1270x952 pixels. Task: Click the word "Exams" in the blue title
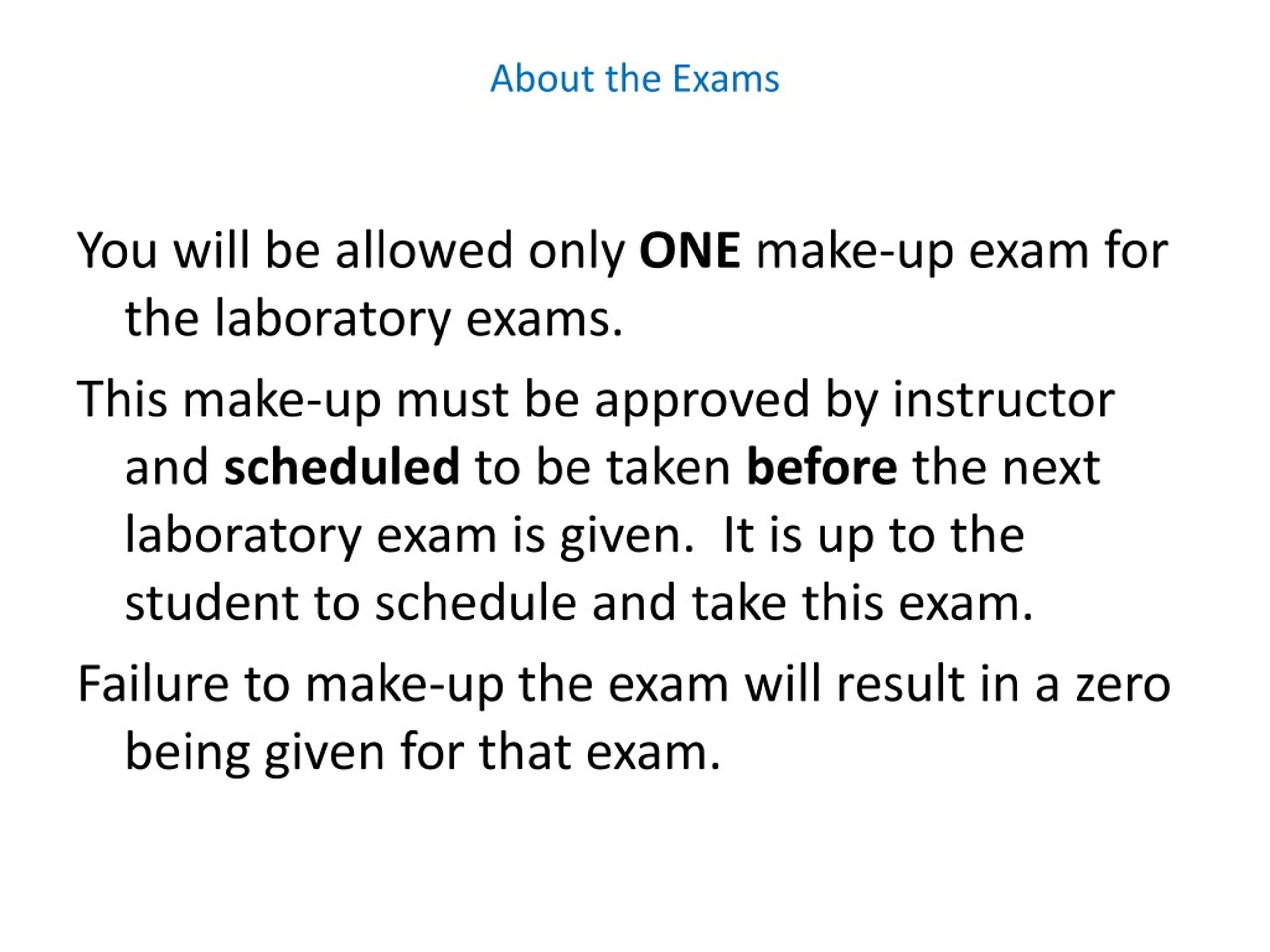(x=726, y=79)
